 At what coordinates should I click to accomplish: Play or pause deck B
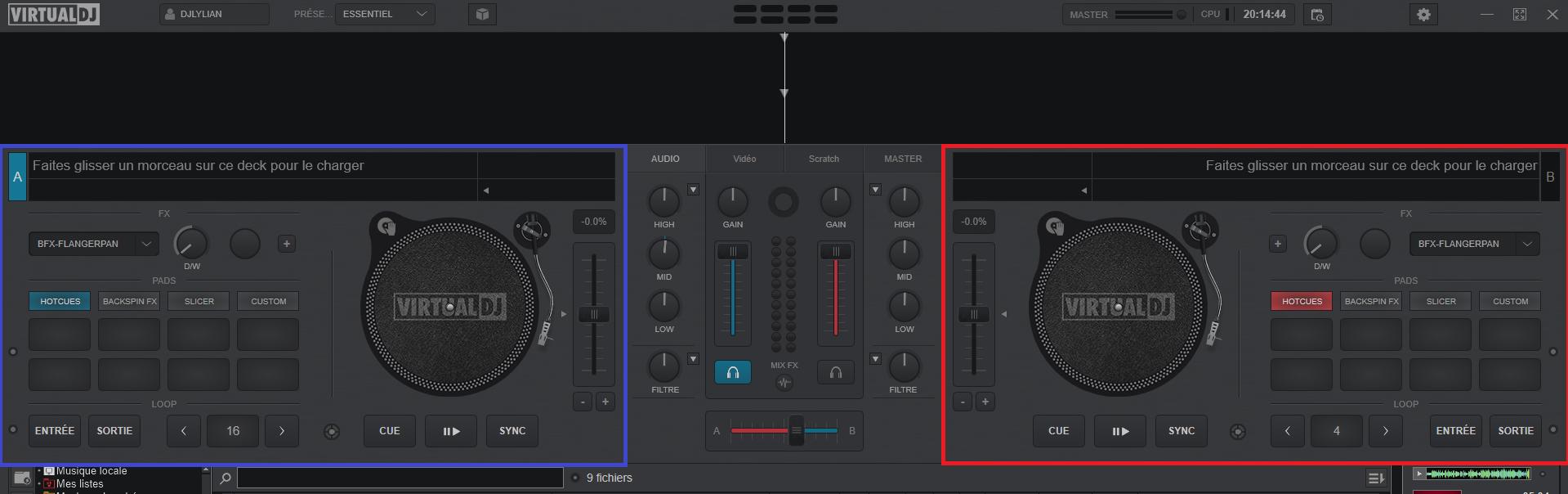pyautogui.click(x=1120, y=431)
